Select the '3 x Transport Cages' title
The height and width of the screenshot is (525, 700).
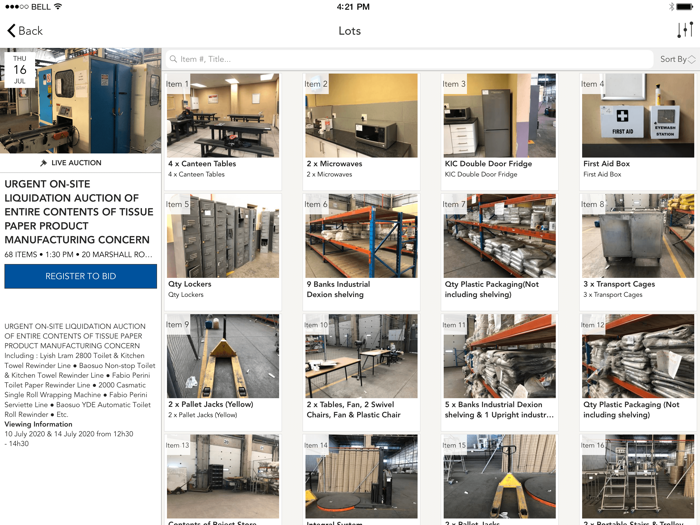[619, 284]
